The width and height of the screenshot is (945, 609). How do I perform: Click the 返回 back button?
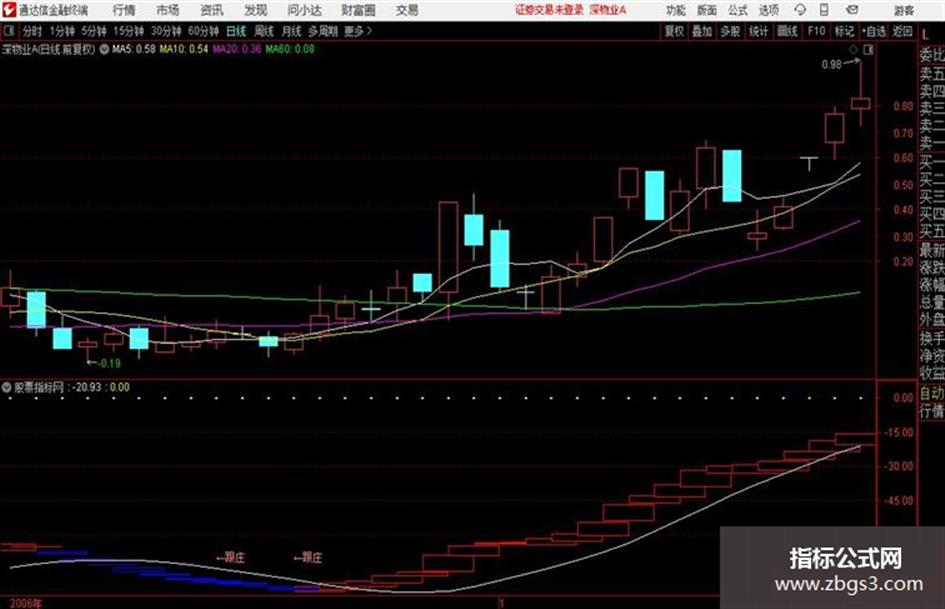tap(902, 31)
